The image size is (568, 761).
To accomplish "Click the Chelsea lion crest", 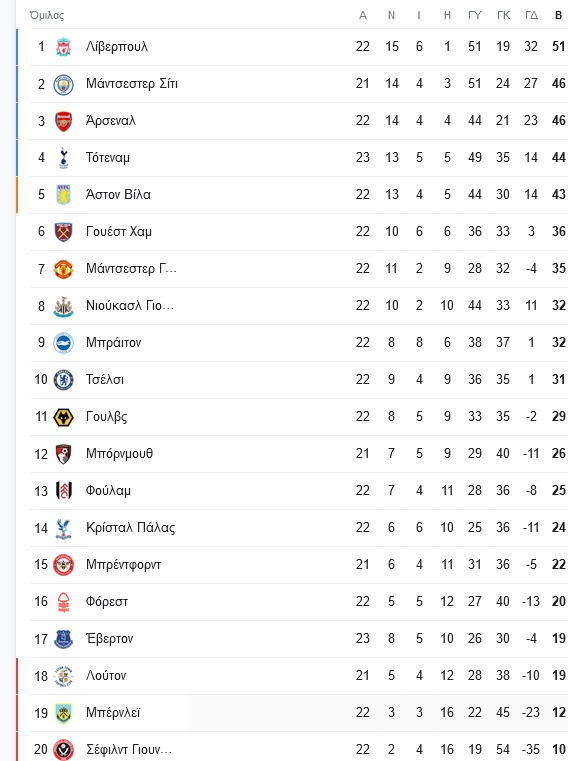I will [x=63, y=380].
